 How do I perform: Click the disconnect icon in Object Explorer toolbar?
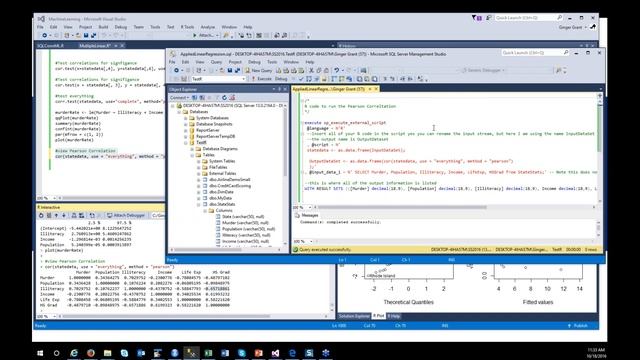(202, 98)
